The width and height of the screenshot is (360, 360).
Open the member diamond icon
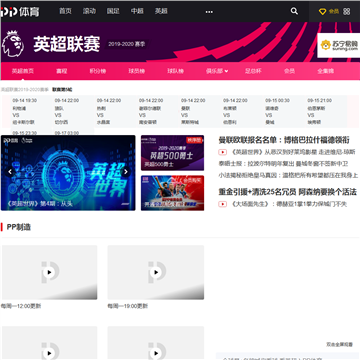pos(322,12)
